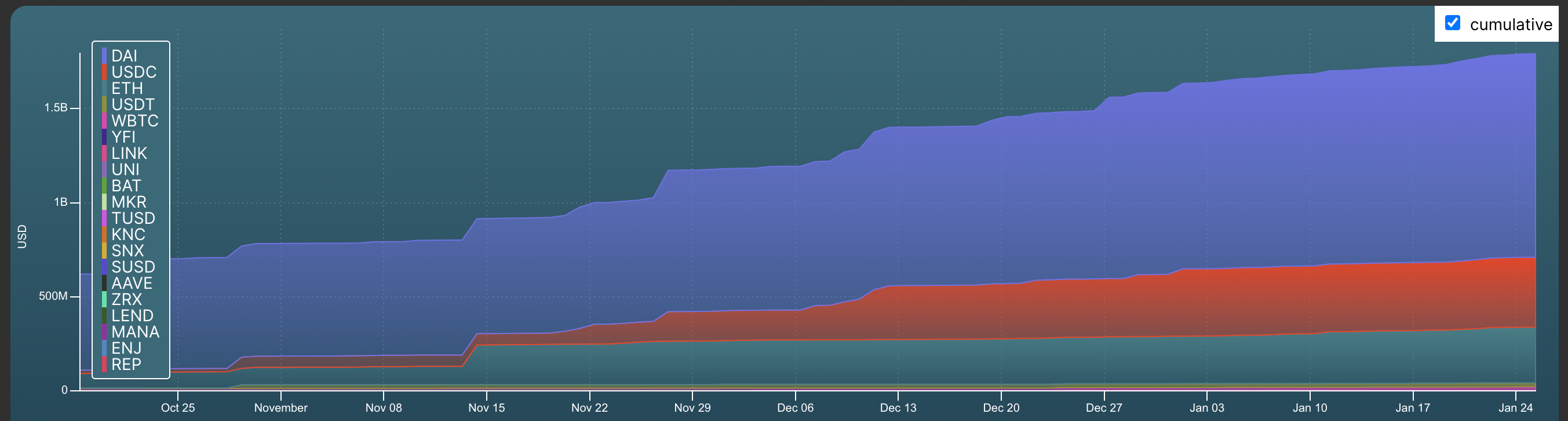Viewport: 1568px width, 421px height.
Task: Select the UNI legend entry
Action: (x=121, y=169)
